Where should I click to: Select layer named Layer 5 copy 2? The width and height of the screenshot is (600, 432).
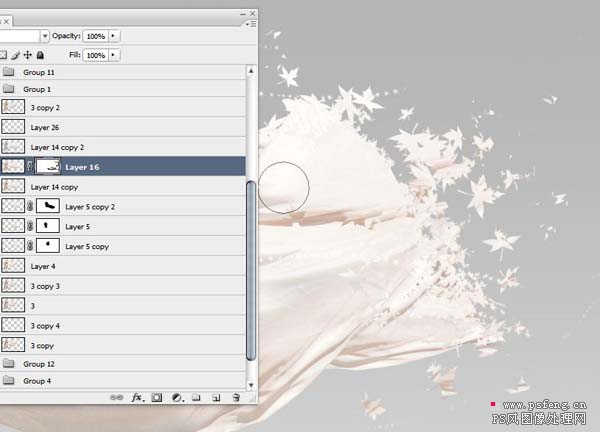[90, 207]
